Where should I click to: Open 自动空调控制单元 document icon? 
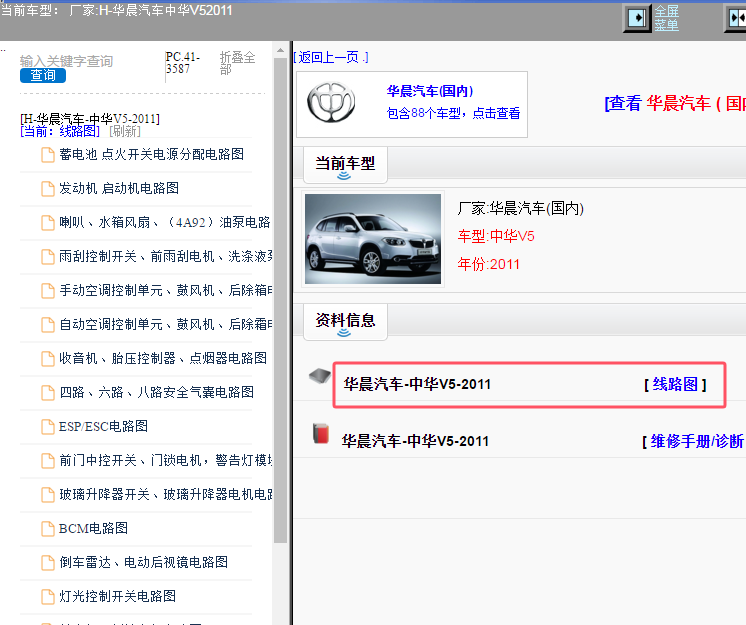coord(48,325)
